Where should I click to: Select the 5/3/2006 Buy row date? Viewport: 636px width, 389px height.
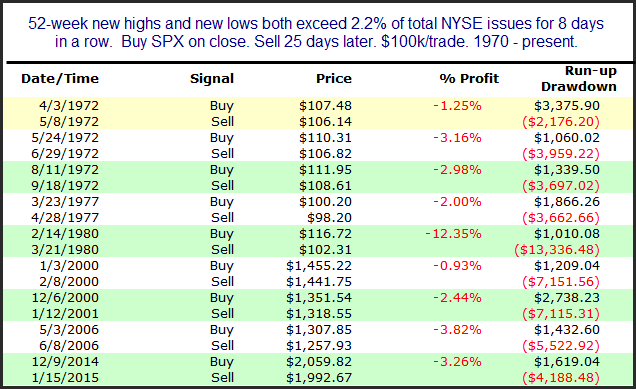(69, 330)
